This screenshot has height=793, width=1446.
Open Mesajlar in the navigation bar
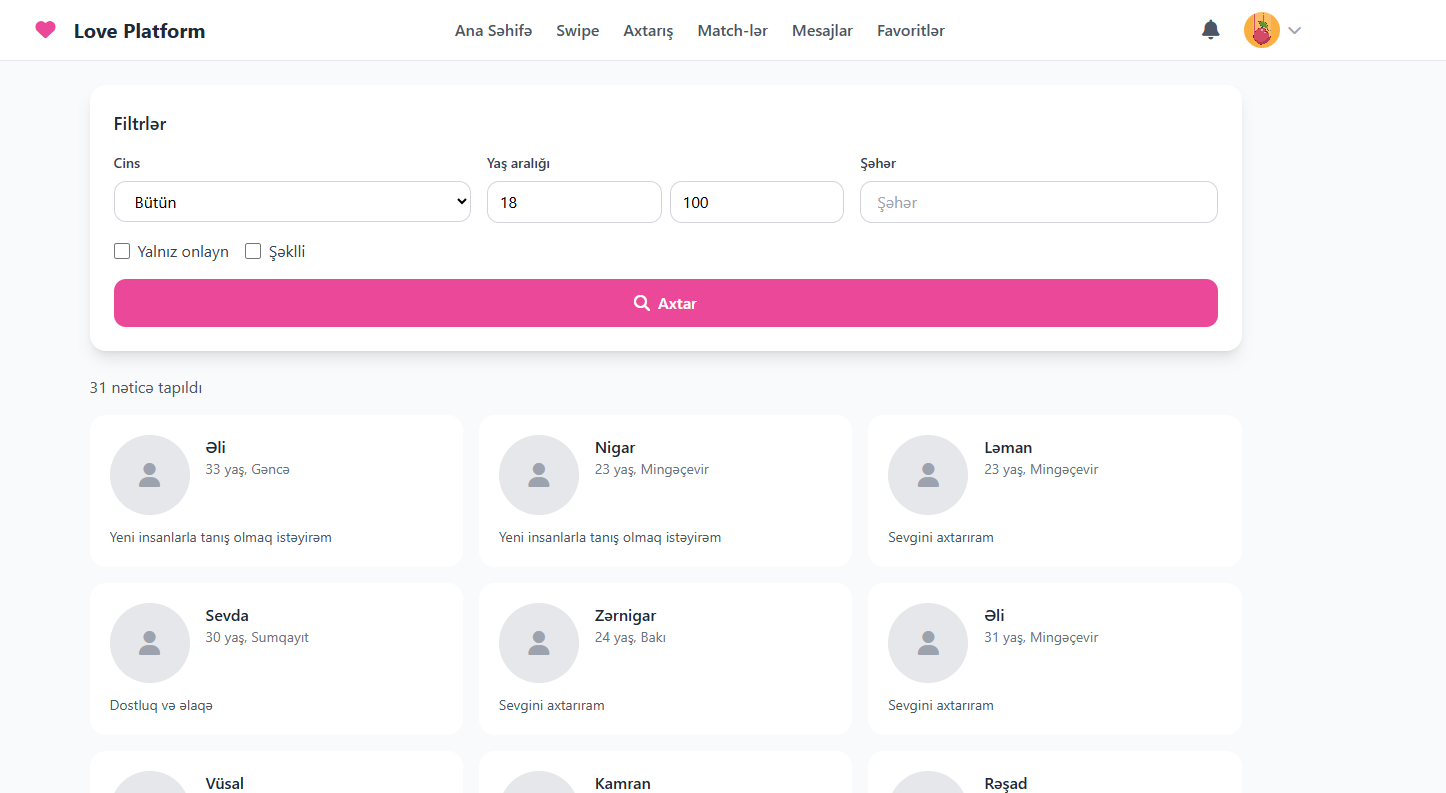coord(822,31)
